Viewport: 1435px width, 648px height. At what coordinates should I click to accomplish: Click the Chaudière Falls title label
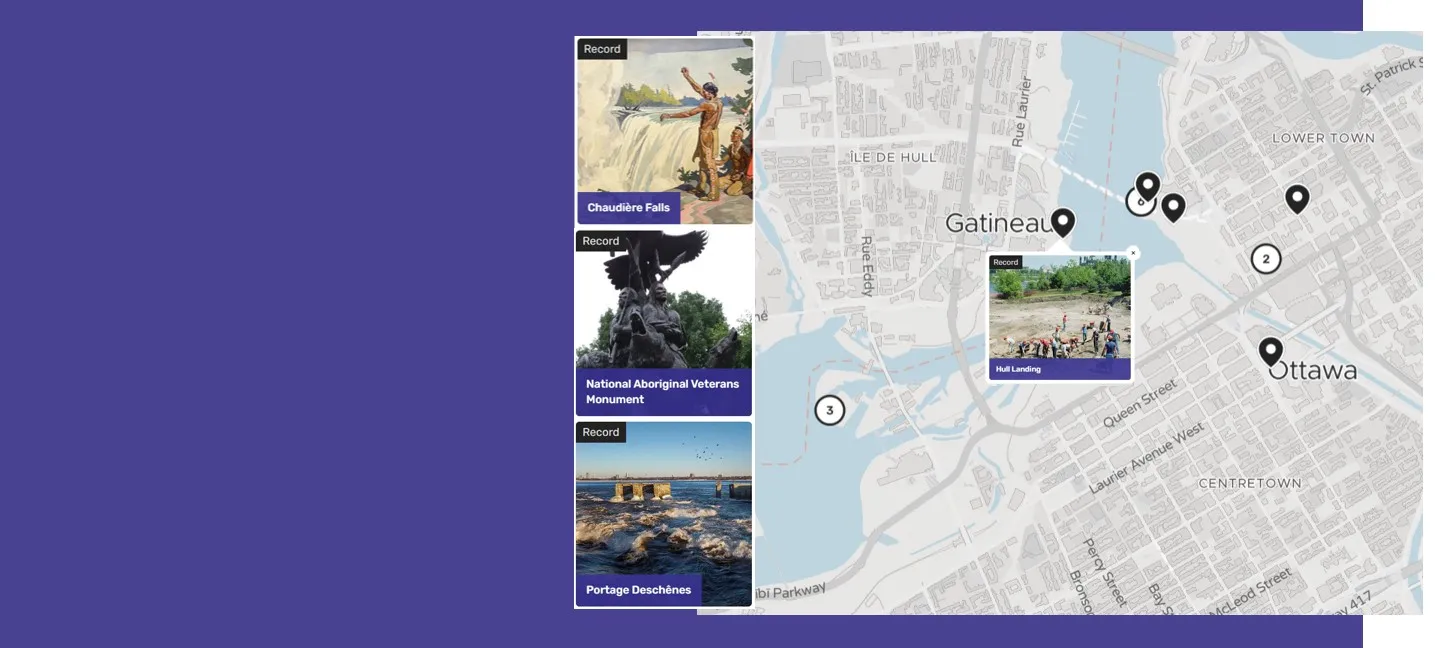[x=628, y=208]
